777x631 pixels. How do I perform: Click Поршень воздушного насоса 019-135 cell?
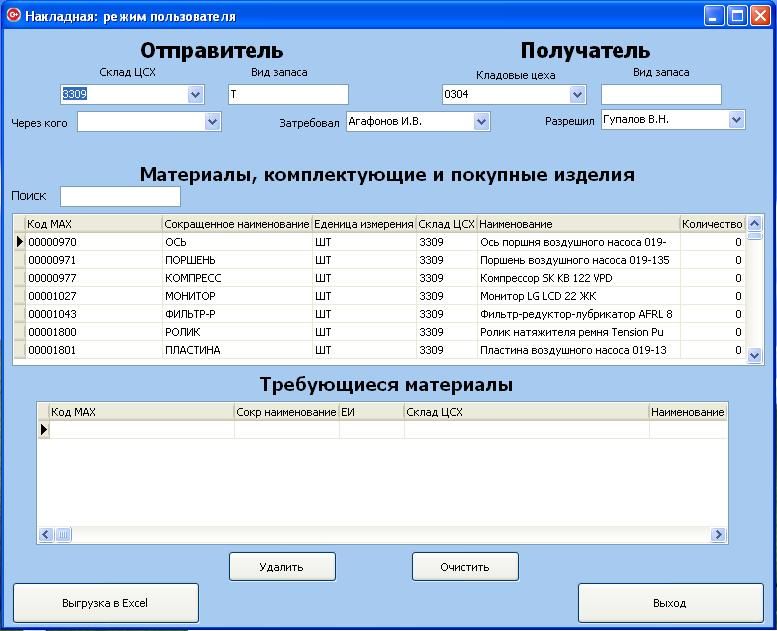[x=579, y=260]
